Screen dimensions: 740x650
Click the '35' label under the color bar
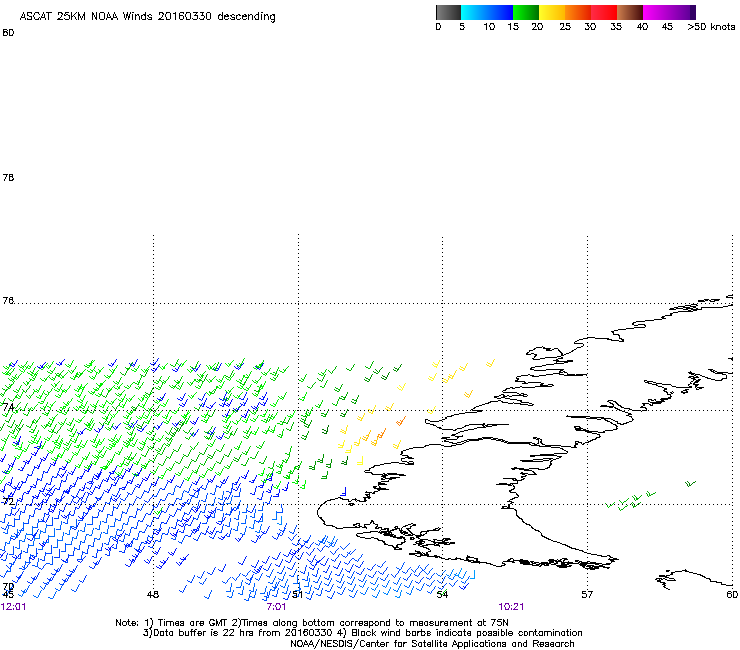click(616, 27)
